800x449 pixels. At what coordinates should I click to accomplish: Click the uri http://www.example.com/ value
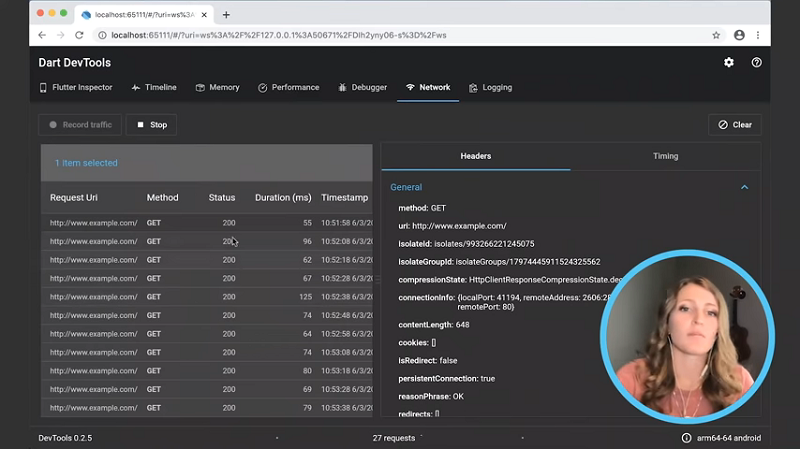[459, 226]
